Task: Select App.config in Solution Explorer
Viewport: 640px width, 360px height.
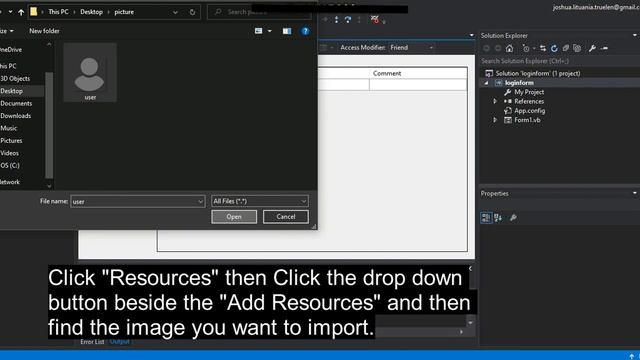Action: tap(529, 111)
